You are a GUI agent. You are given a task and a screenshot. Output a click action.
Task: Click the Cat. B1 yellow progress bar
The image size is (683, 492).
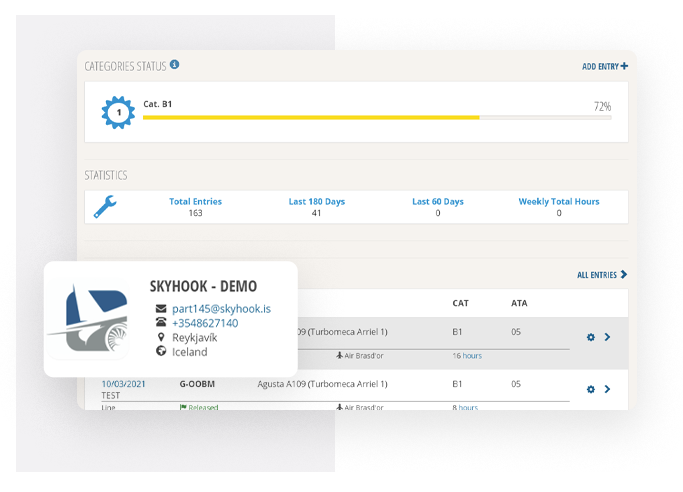click(311, 117)
